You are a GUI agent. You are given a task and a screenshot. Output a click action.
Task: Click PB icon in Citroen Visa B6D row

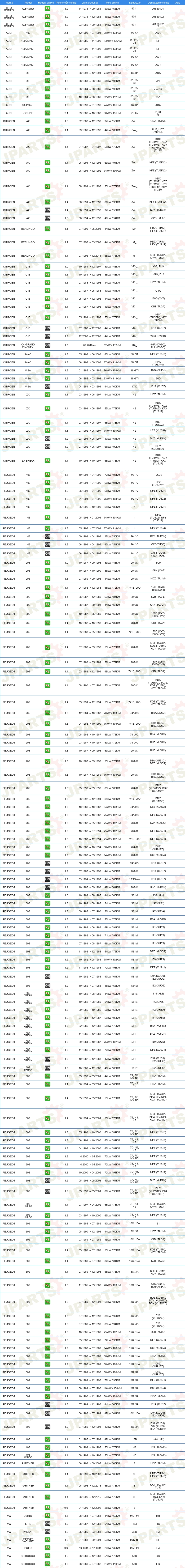coord(48,379)
